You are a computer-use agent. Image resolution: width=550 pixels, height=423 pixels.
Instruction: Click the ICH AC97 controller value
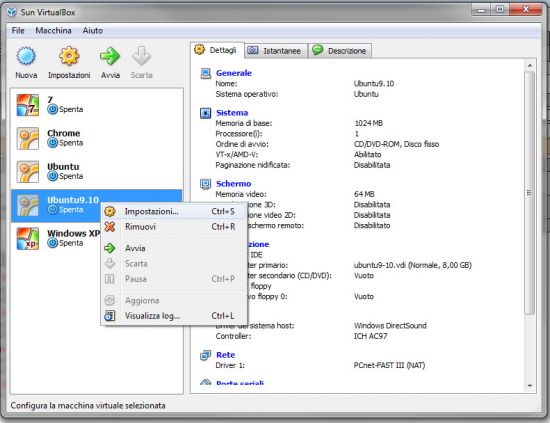click(x=370, y=336)
